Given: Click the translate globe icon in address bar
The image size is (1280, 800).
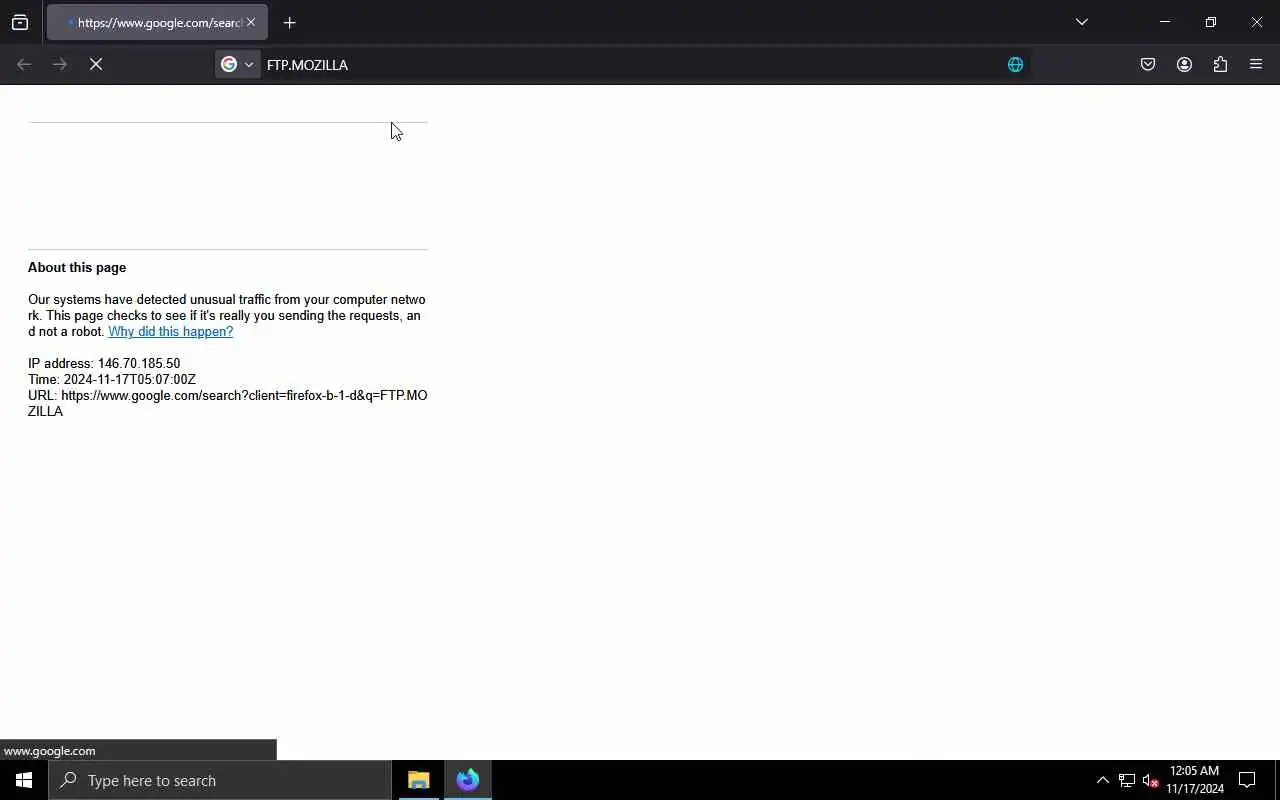Looking at the screenshot, I should (x=1015, y=64).
